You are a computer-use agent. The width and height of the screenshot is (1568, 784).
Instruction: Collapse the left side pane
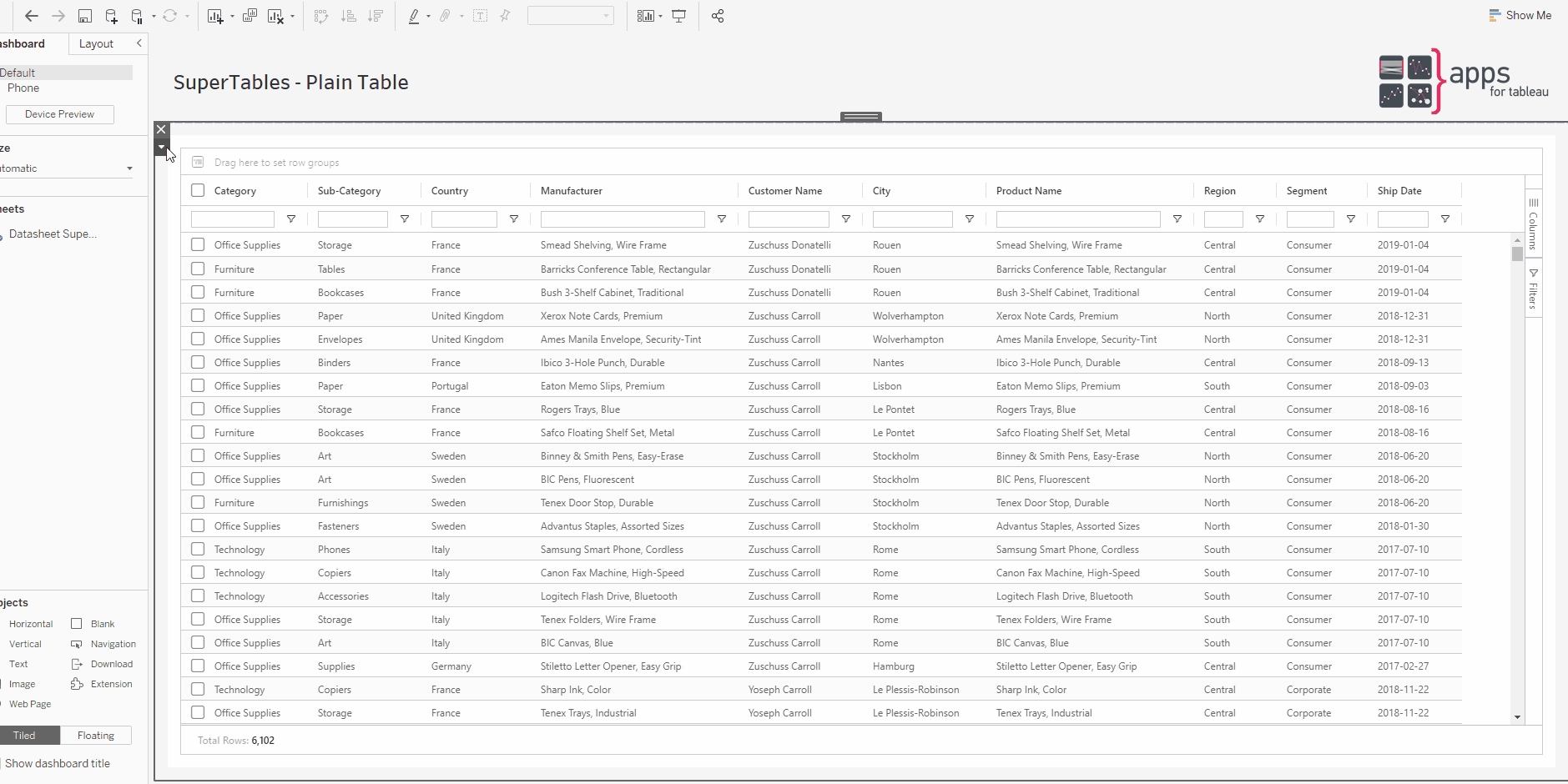pos(139,43)
